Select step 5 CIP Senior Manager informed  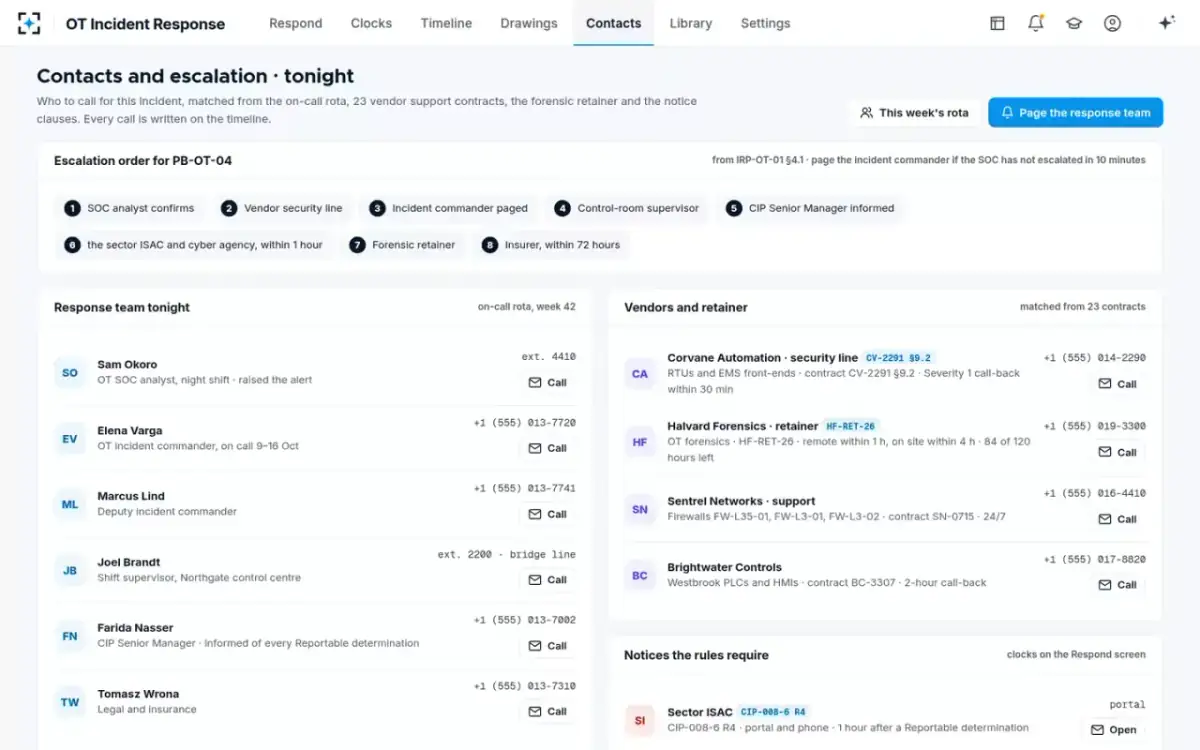coord(811,208)
